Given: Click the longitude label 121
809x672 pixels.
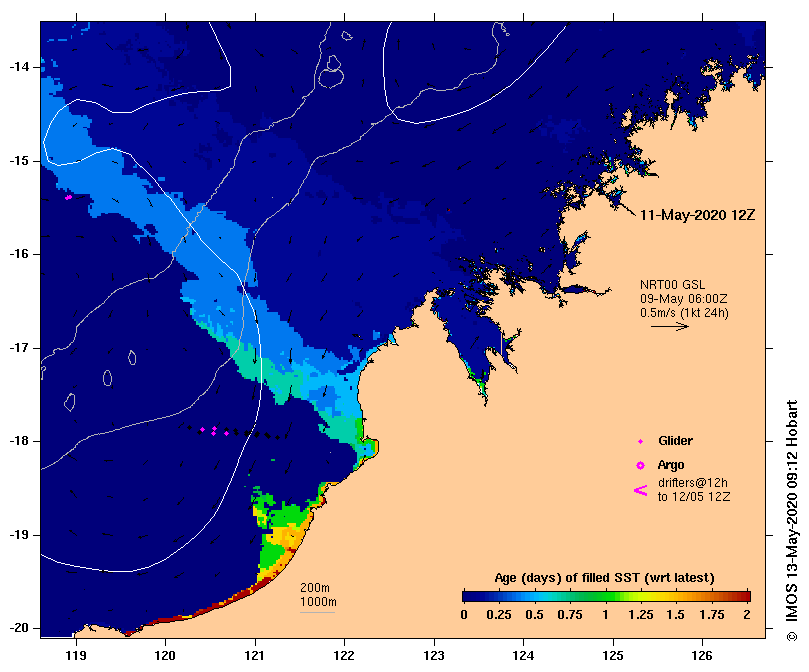Looking at the screenshot, I should point(255,655).
